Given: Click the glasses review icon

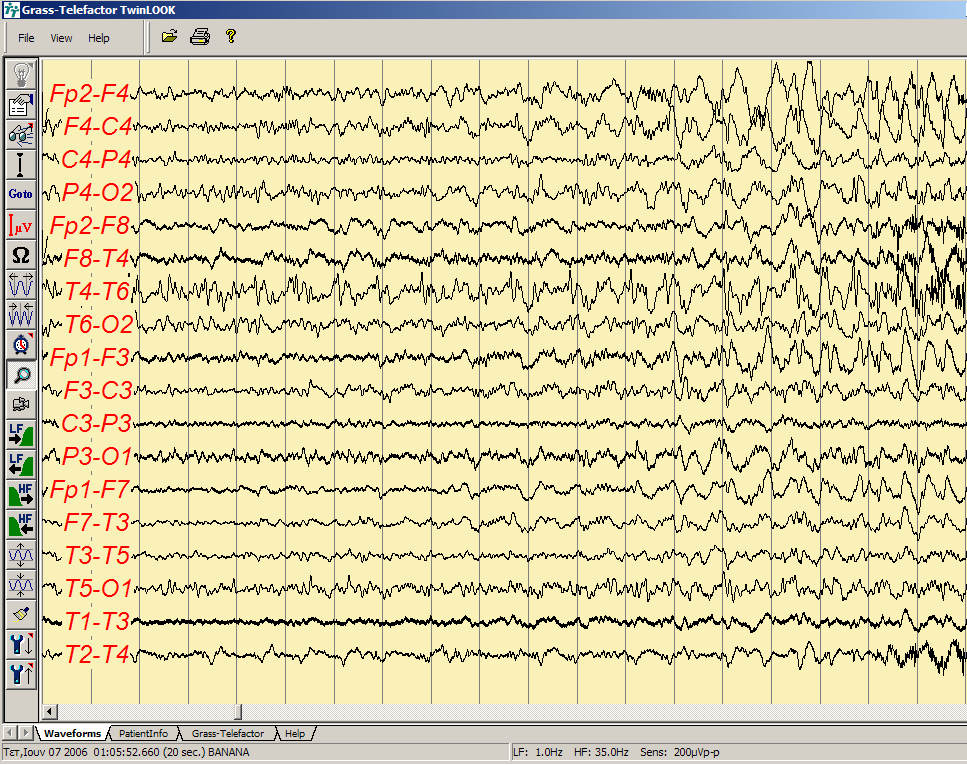Looking at the screenshot, I should point(21,134).
